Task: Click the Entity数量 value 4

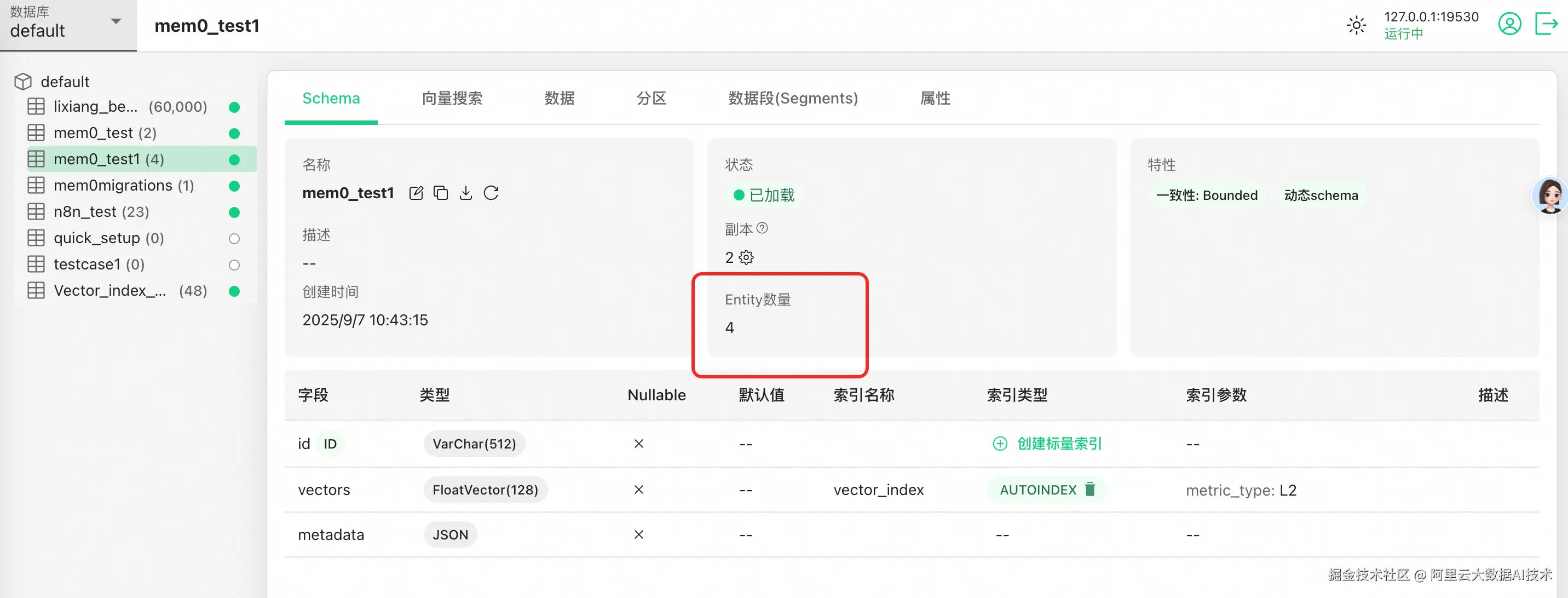Action: pyautogui.click(x=729, y=328)
